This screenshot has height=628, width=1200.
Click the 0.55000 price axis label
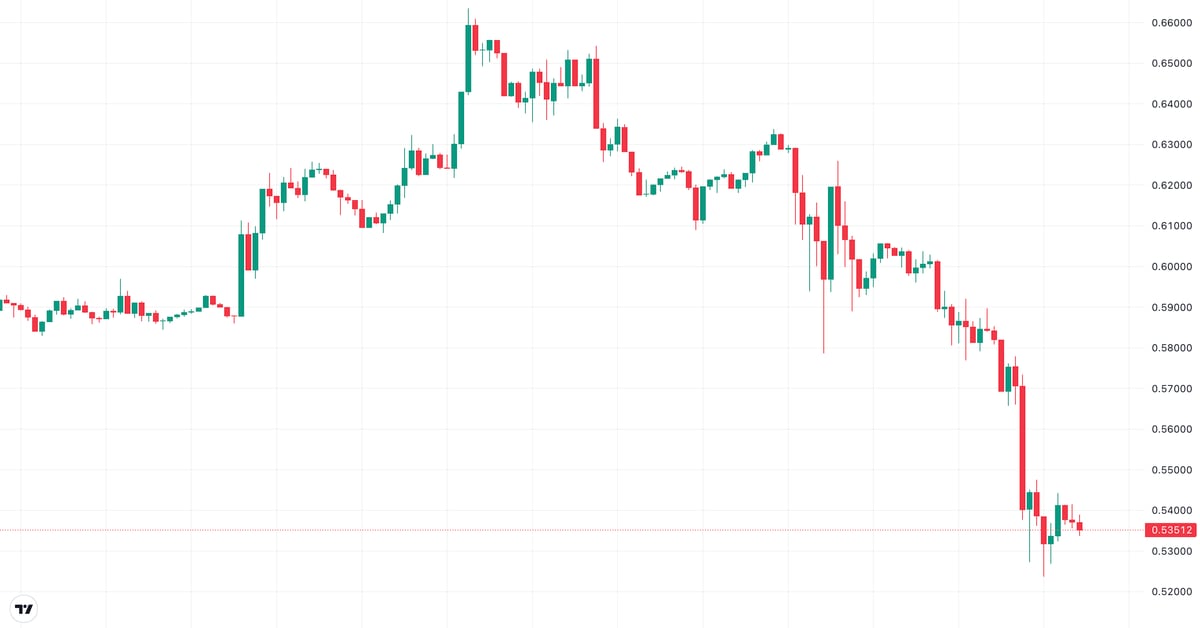[x=1170, y=470]
